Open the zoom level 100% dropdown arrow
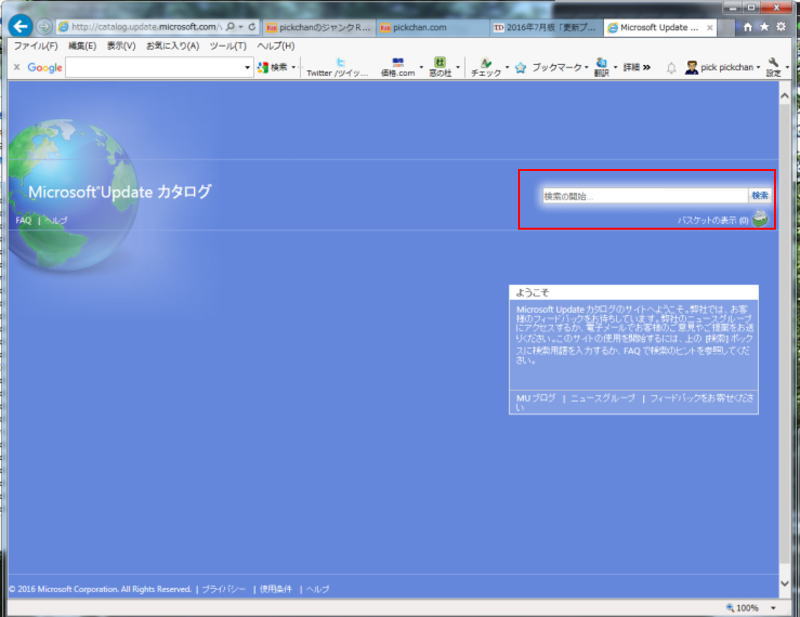The height and width of the screenshot is (617, 800). (773, 608)
